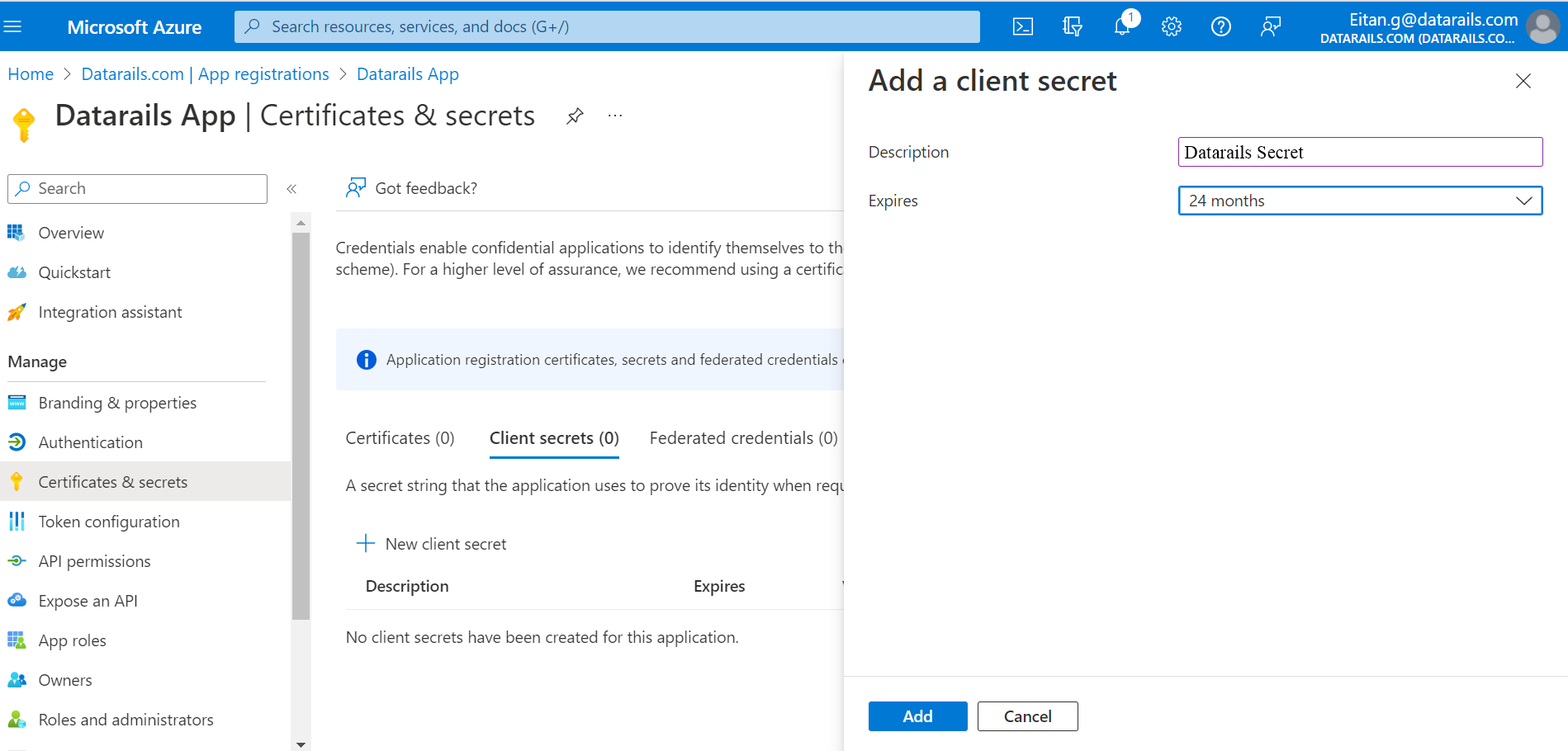Open the notifications bell icon
The width and height of the screenshot is (1568, 751).
click(x=1122, y=26)
